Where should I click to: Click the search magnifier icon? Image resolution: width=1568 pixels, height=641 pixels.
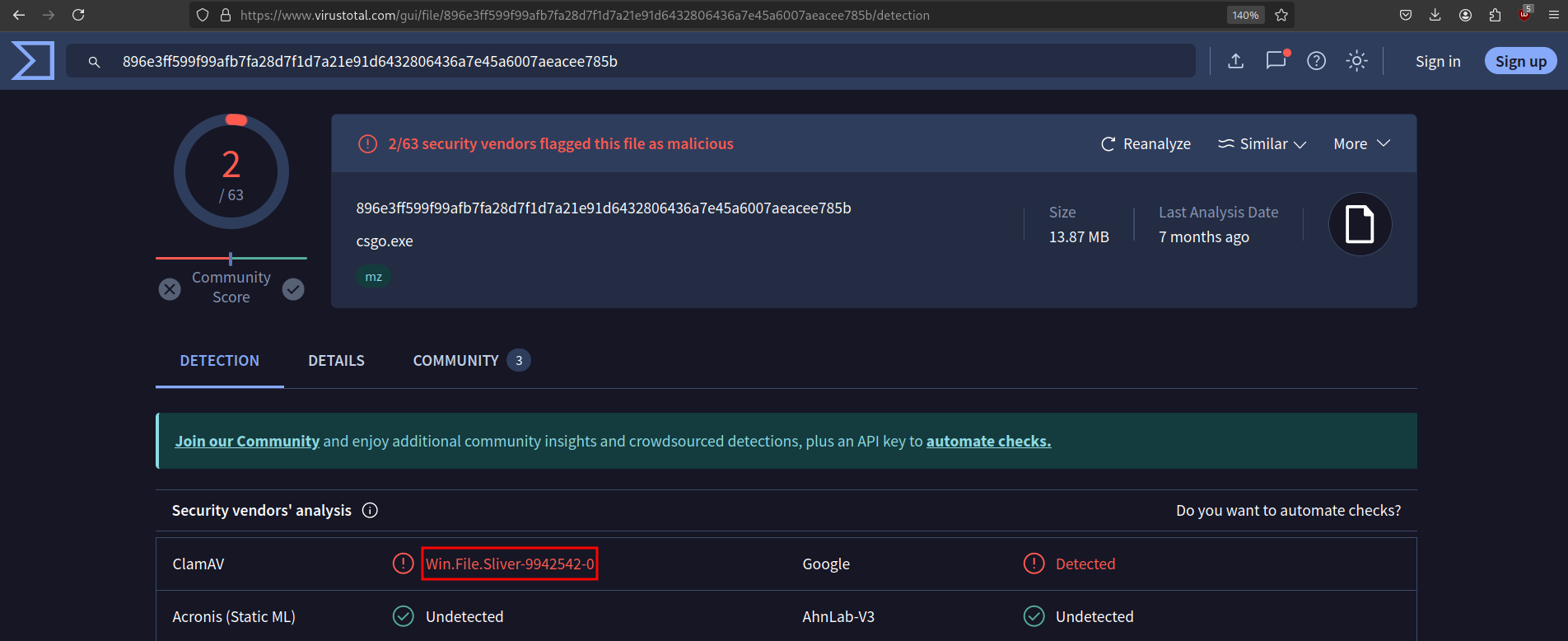[x=94, y=62]
